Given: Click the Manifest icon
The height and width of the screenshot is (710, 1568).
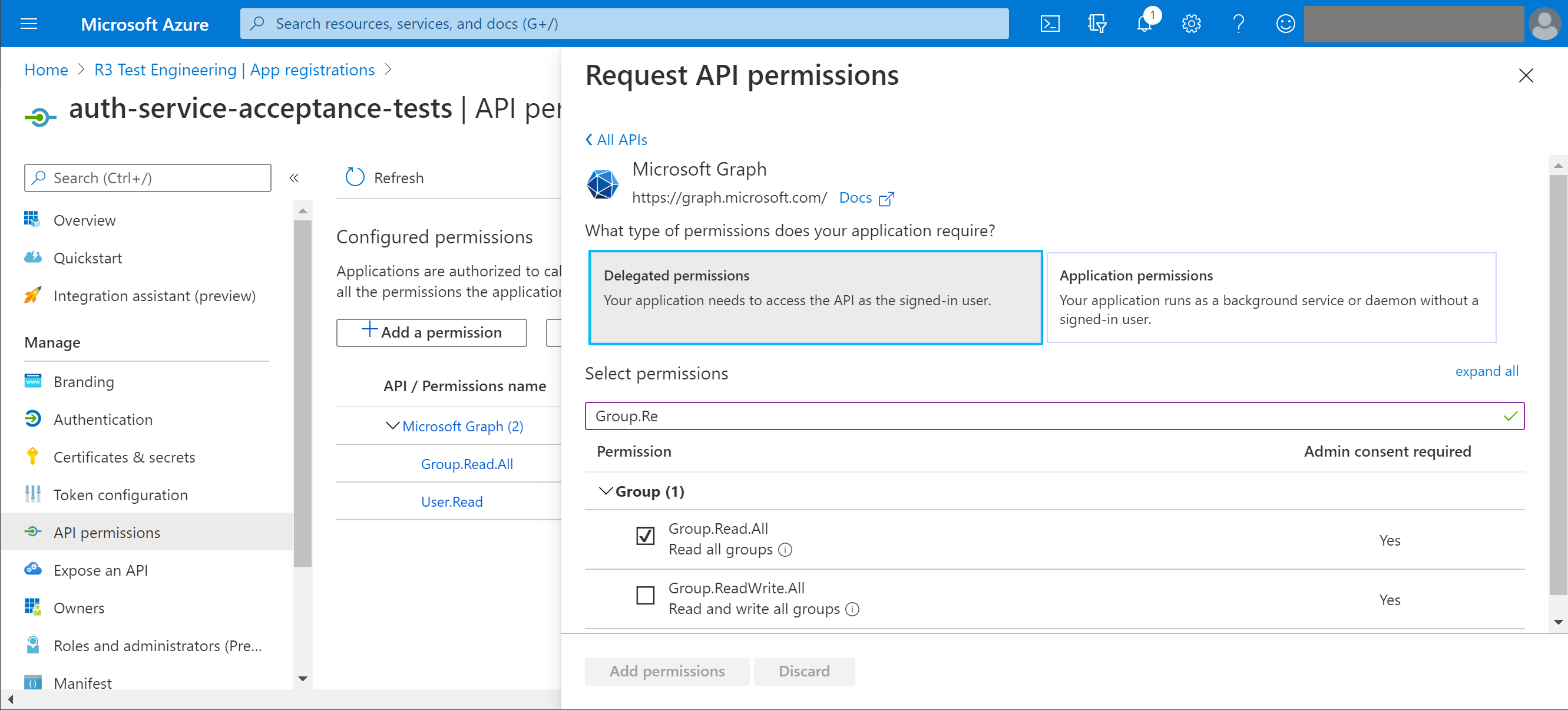Looking at the screenshot, I should click(x=32, y=682).
